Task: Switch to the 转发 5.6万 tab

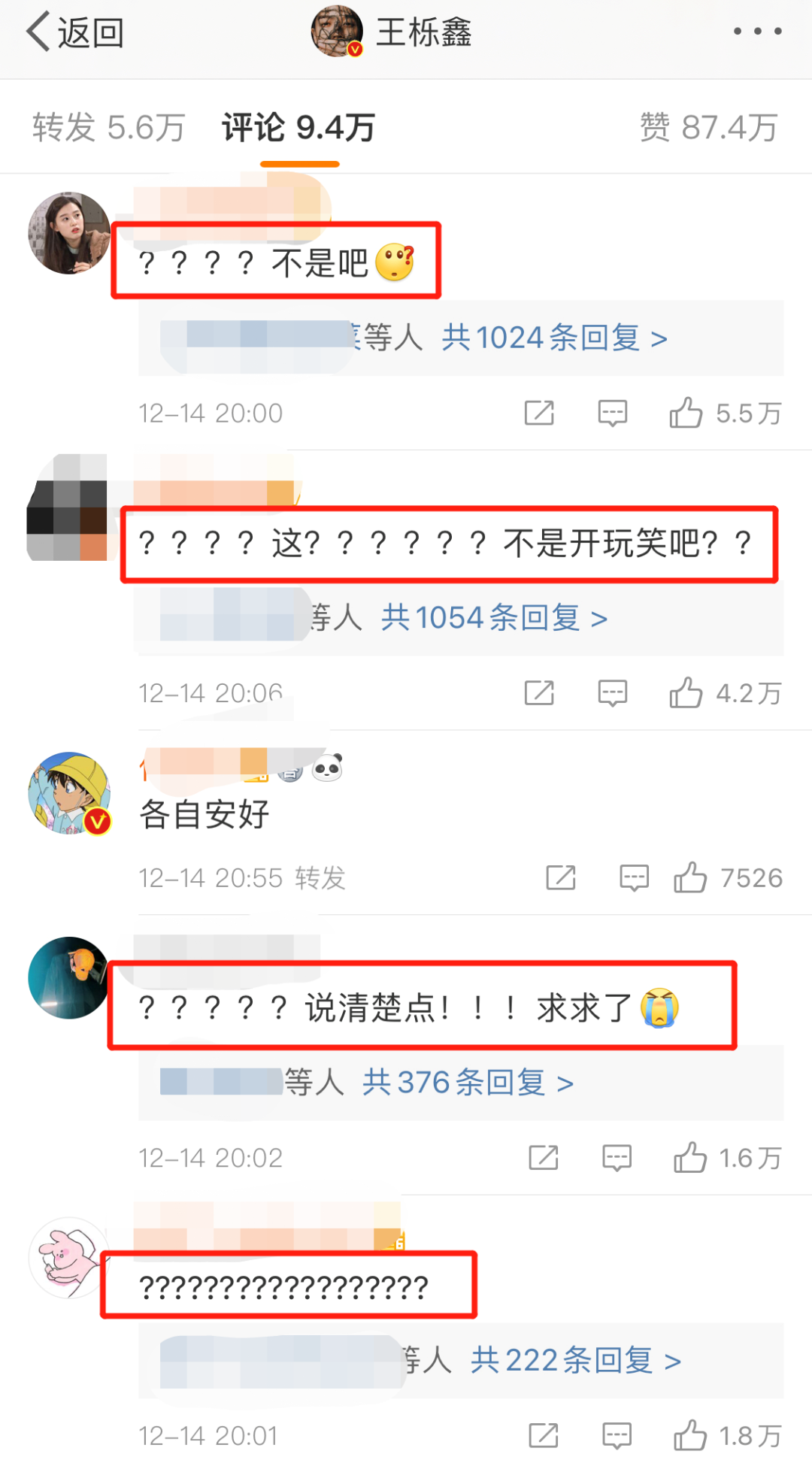Action: point(108,127)
